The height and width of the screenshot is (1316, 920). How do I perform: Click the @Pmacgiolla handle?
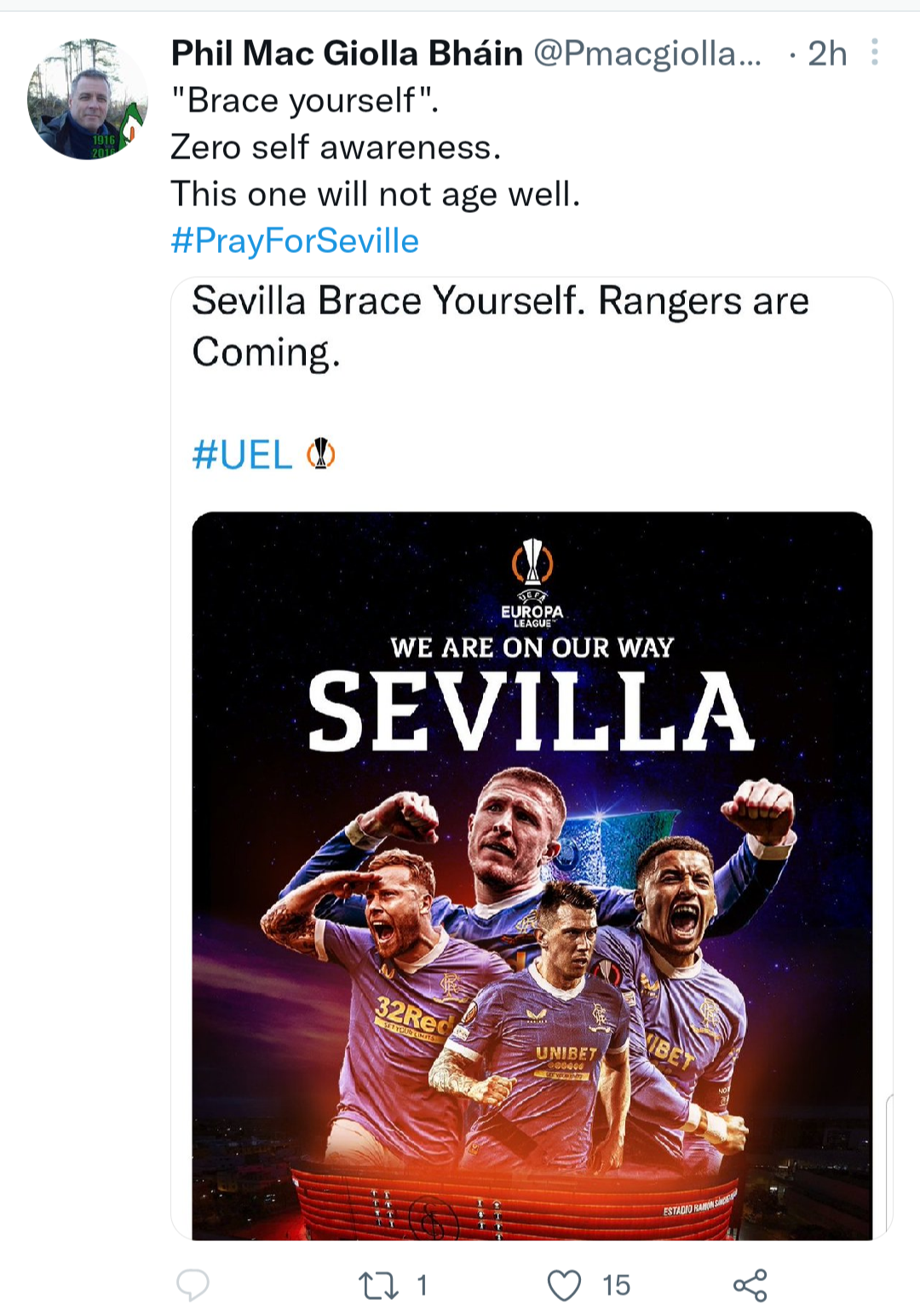point(647,54)
